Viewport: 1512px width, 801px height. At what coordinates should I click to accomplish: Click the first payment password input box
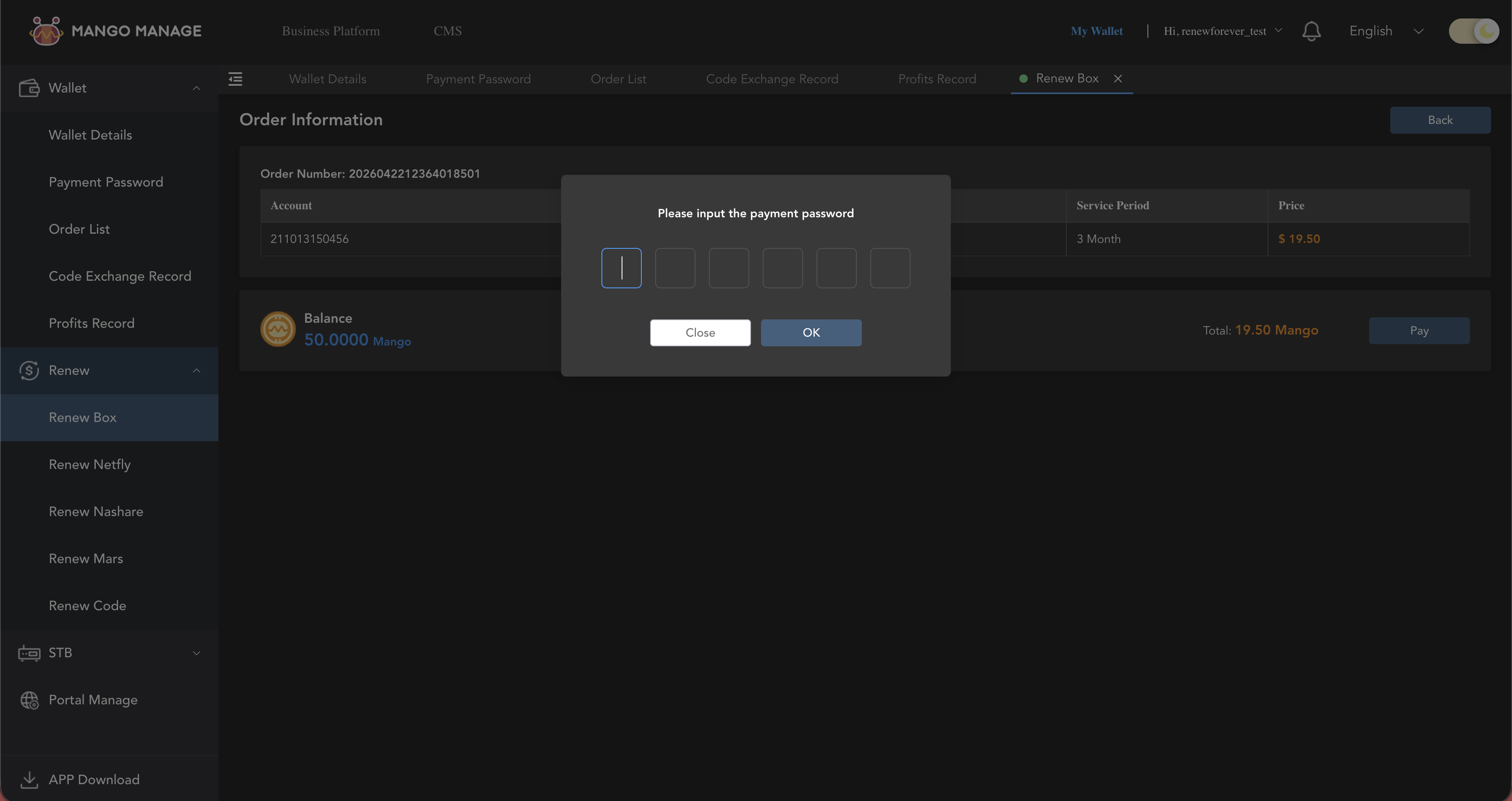point(621,268)
